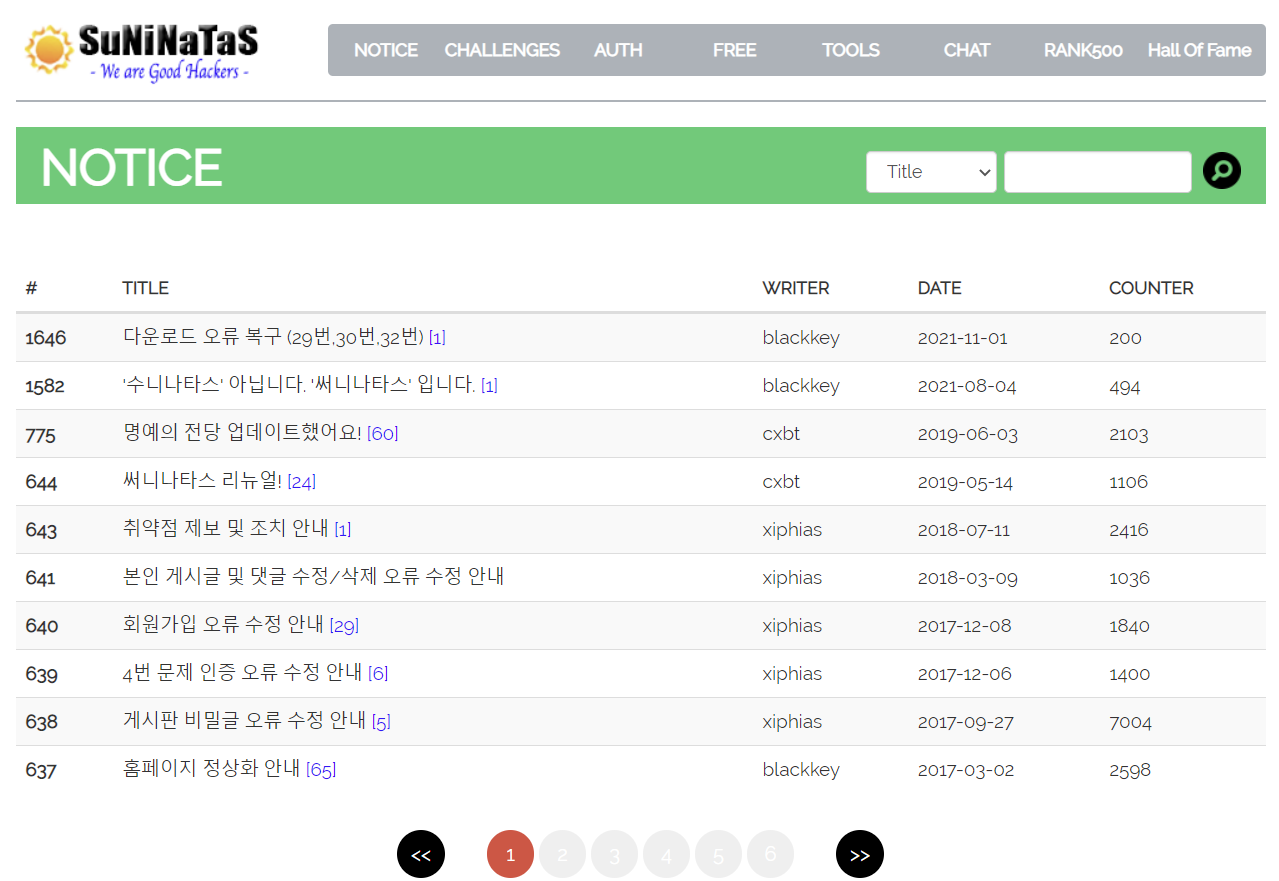Click writer xiphias on row 643
This screenshot has height=881, width=1279.
click(792, 530)
